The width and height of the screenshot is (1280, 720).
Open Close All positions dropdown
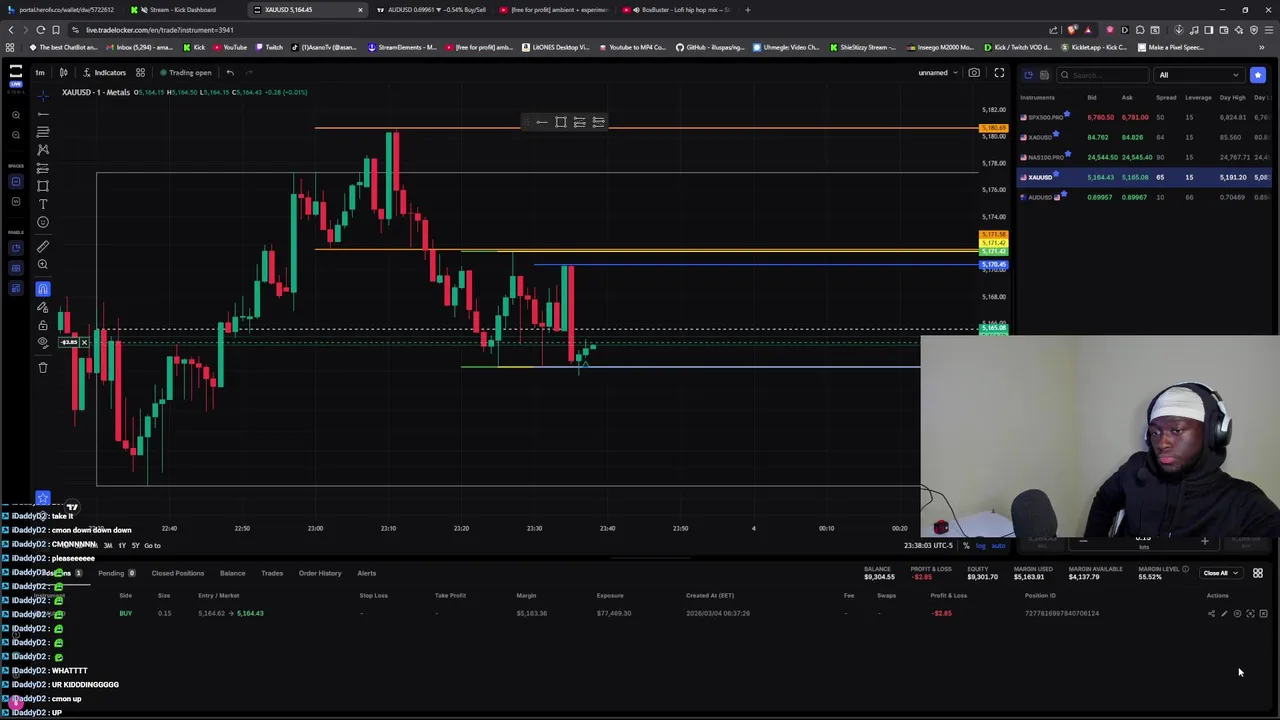pyautogui.click(x=1220, y=573)
